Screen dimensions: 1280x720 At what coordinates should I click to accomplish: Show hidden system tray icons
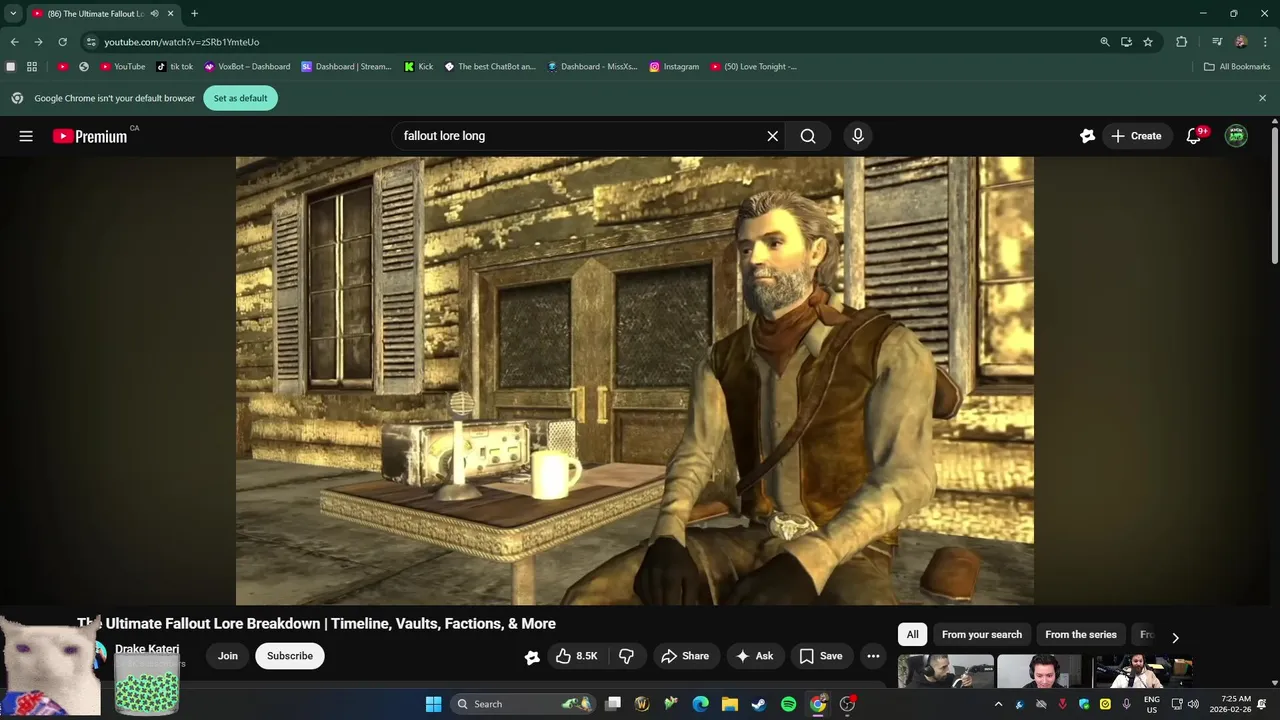point(998,704)
